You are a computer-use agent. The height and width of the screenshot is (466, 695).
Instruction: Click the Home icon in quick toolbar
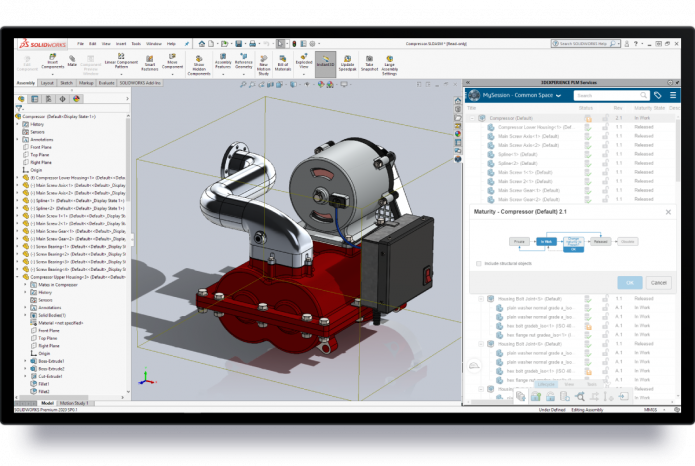202,43
